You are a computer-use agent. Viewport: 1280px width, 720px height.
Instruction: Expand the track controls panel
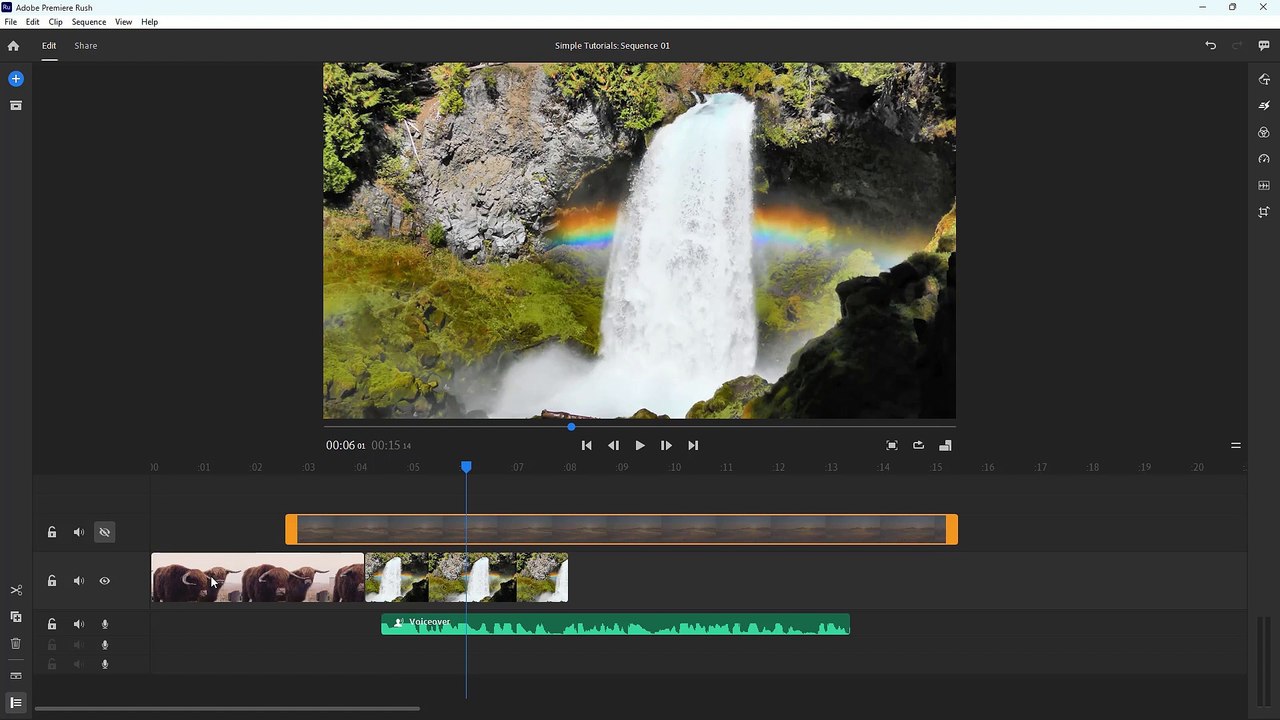15,703
